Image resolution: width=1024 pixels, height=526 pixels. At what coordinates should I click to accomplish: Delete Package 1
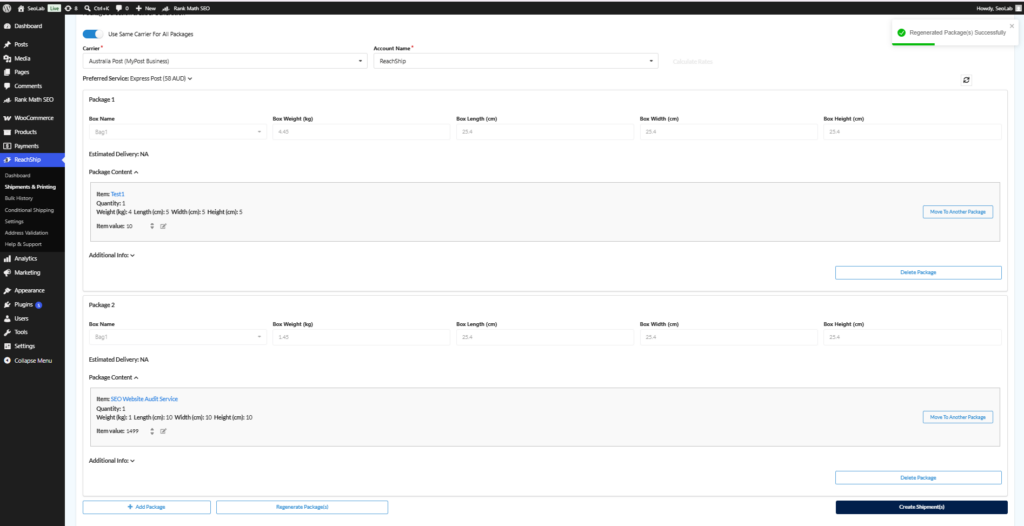(918, 272)
